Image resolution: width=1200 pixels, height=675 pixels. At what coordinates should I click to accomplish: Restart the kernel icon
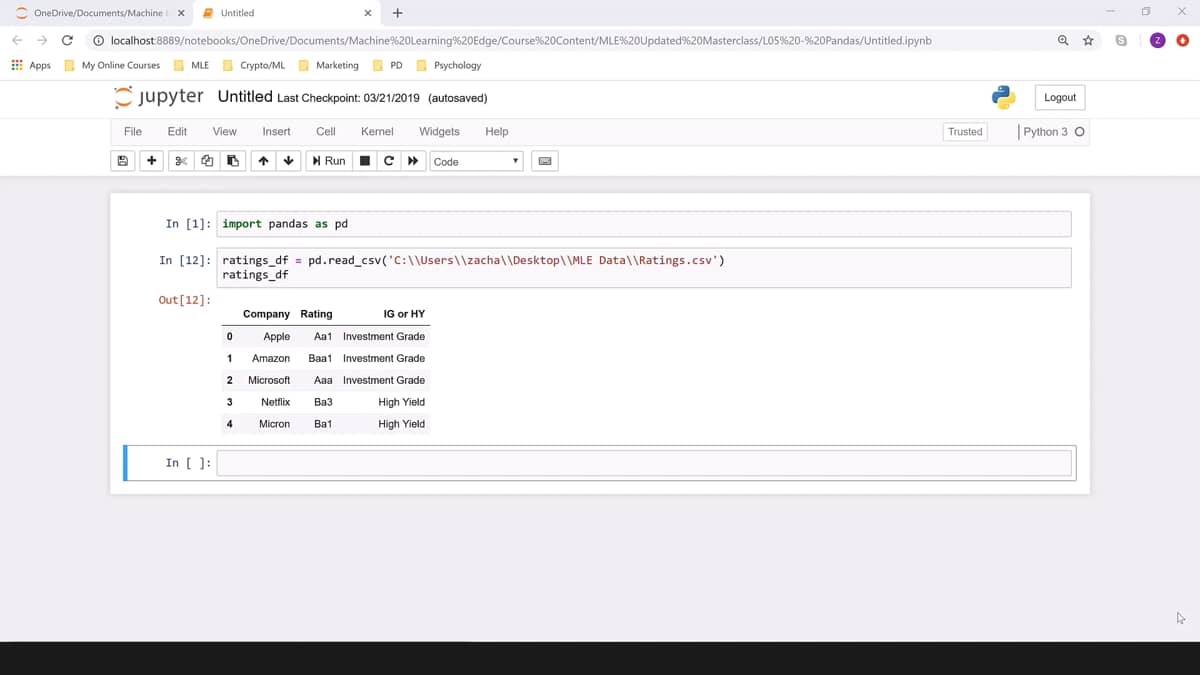389,161
